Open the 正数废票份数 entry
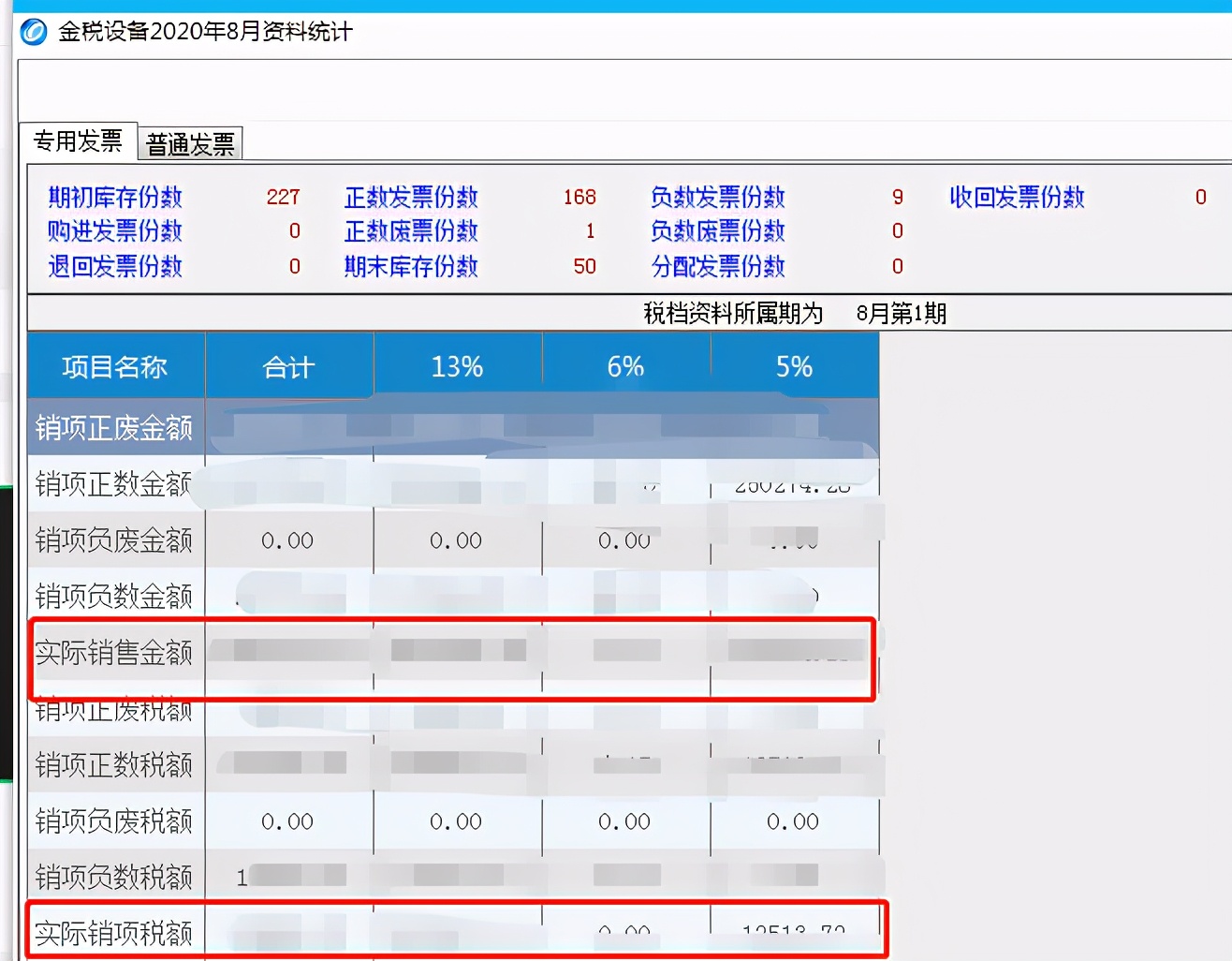 [x=412, y=232]
